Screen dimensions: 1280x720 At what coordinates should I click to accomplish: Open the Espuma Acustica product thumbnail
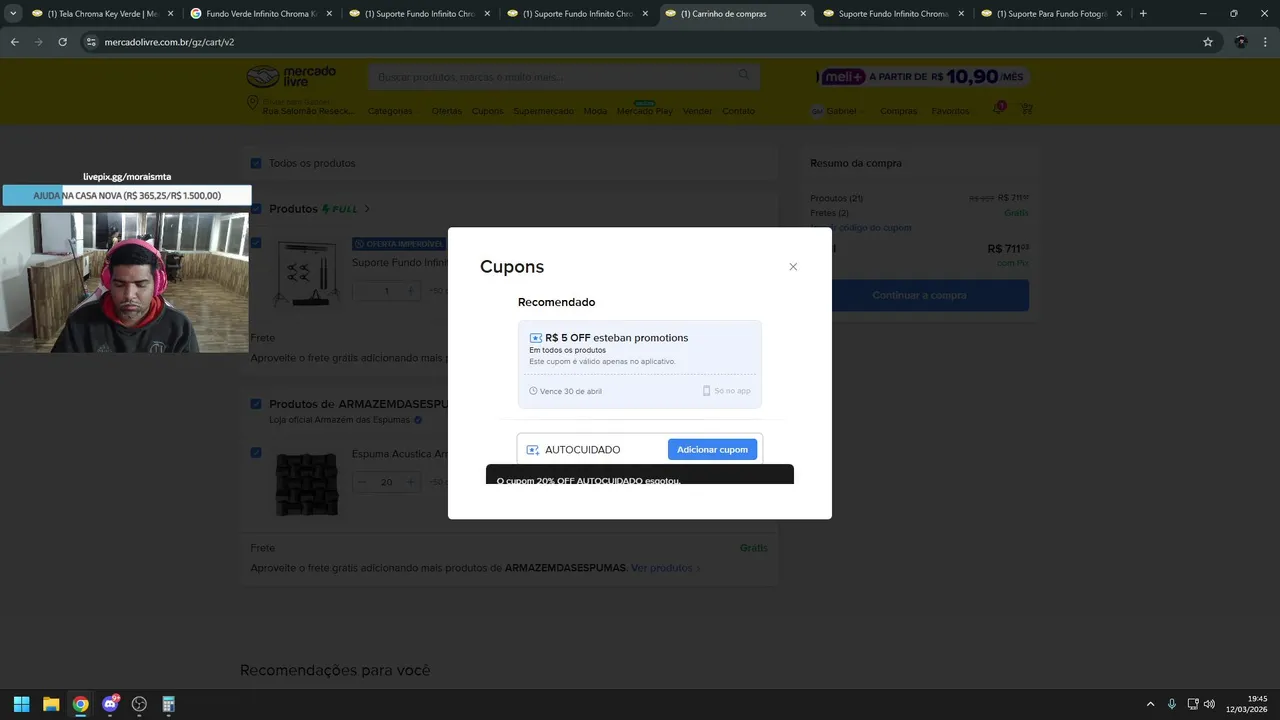click(307, 484)
